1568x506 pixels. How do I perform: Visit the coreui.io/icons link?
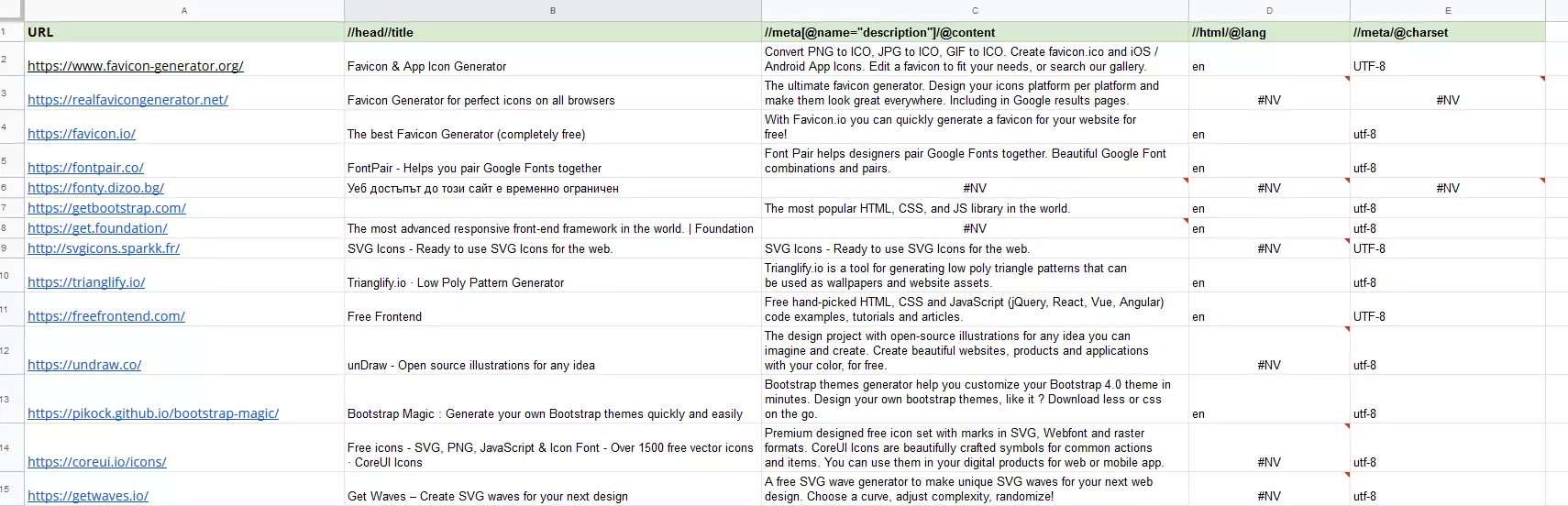97,462
